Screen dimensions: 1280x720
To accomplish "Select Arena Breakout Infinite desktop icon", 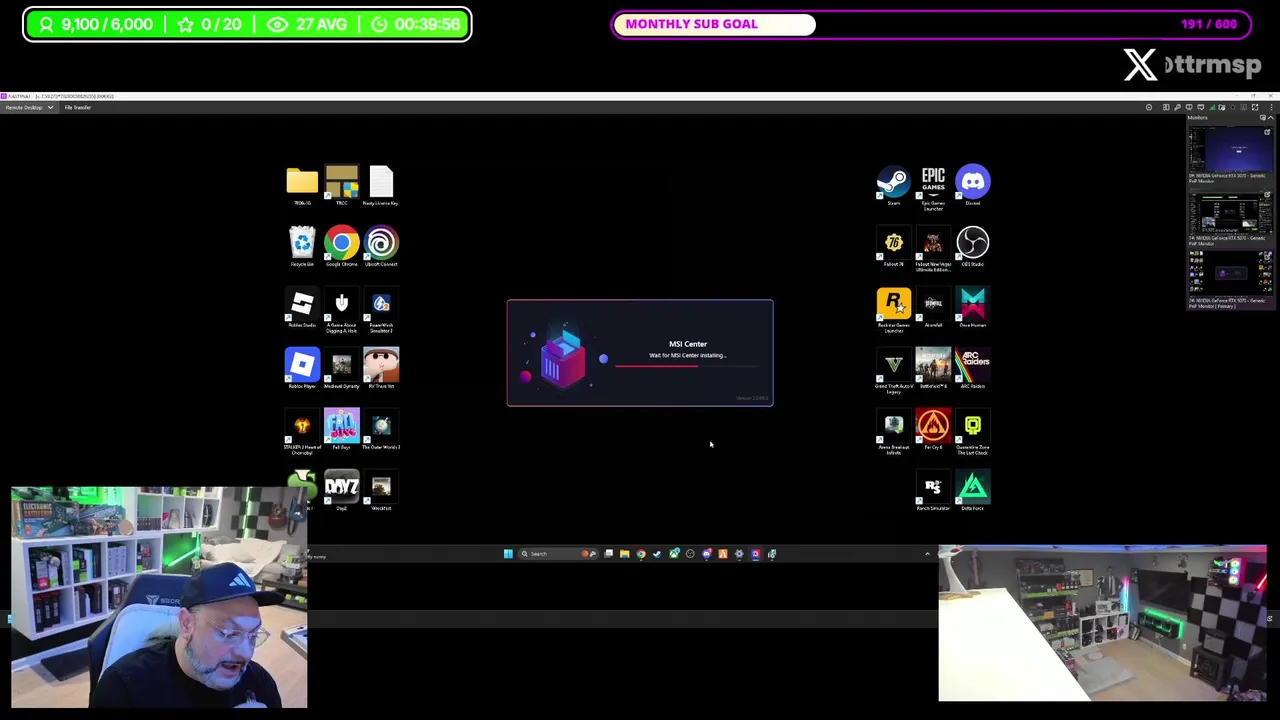I will click(x=893, y=432).
